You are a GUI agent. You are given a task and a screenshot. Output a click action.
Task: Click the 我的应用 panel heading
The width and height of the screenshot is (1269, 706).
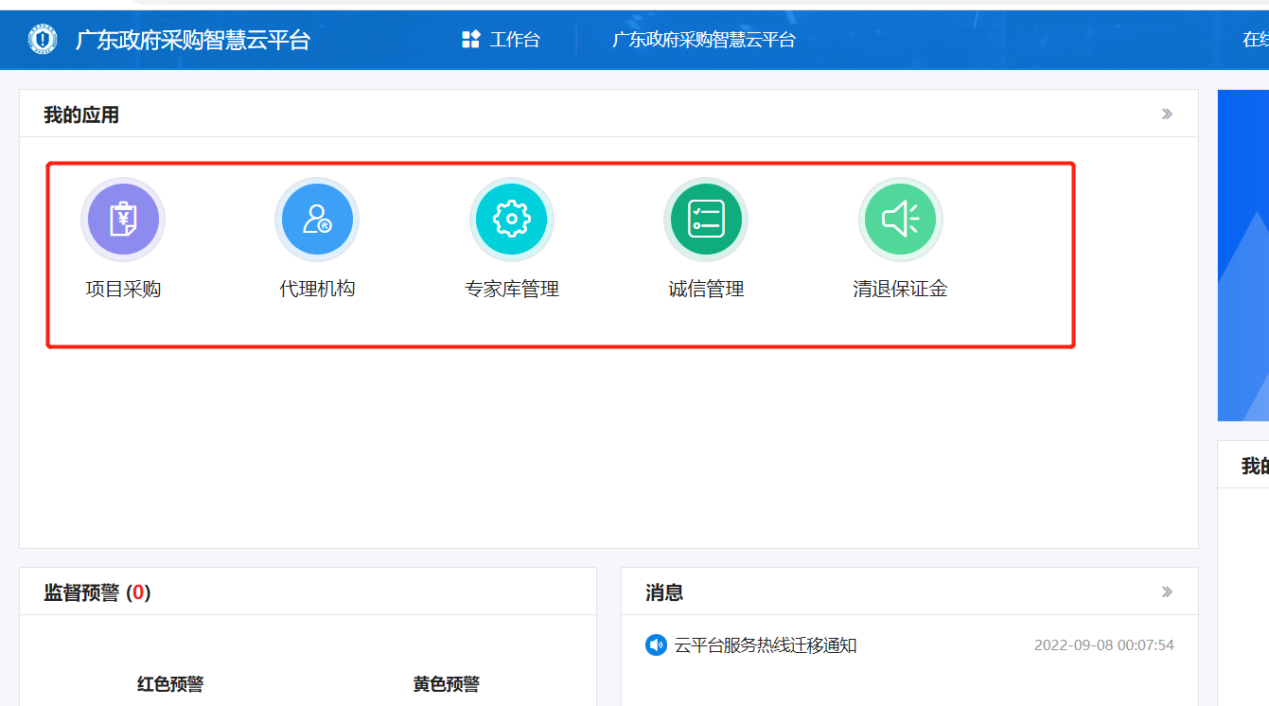point(81,115)
